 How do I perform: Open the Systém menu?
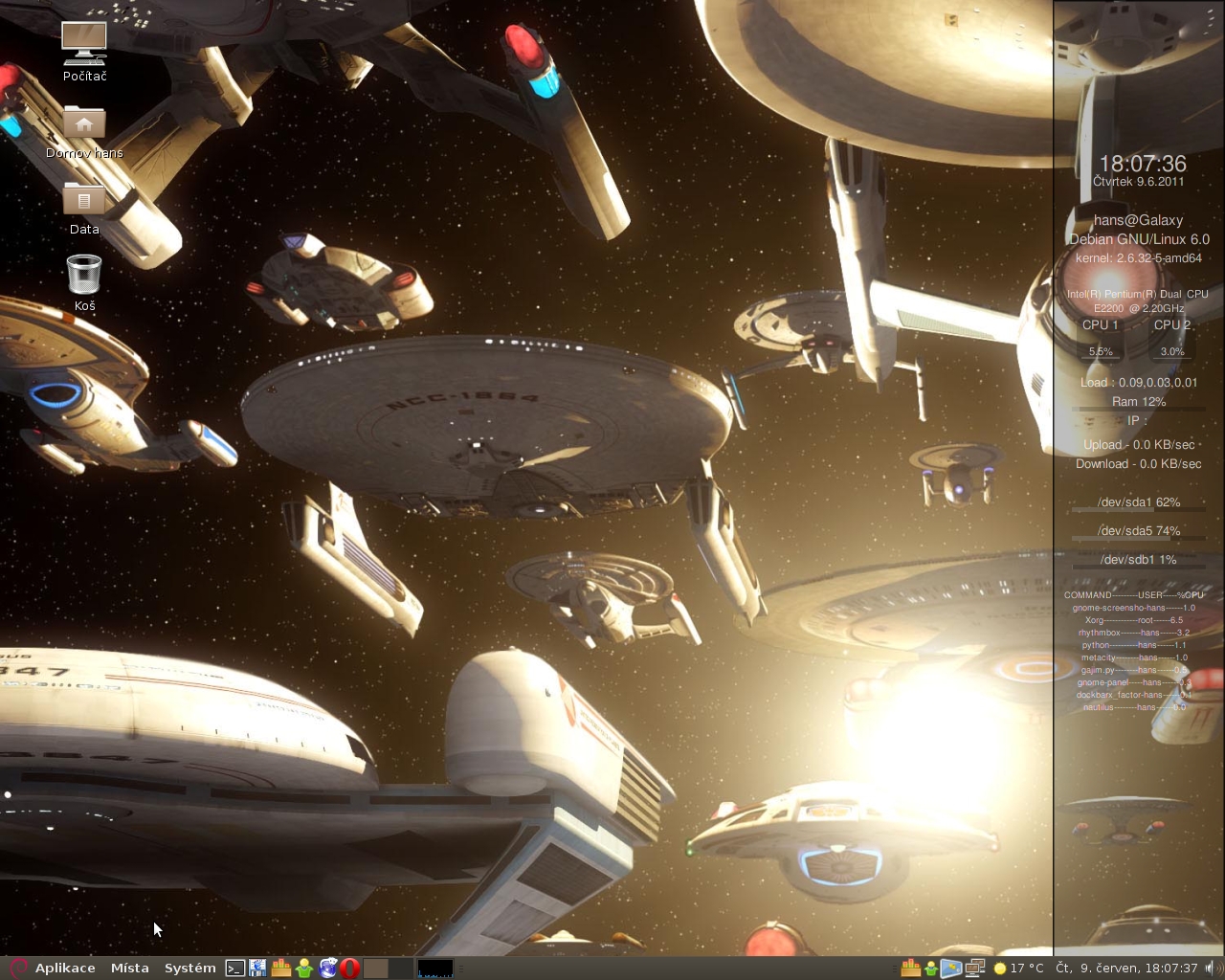click(189, 968)
